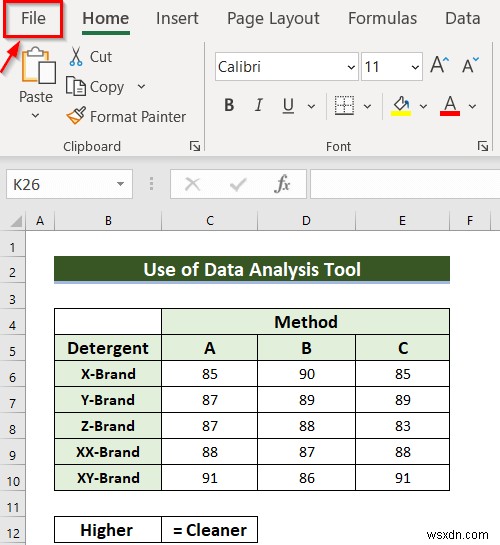This screenshot has height=545, width=500.
Task: Select the Format Painter brush icon
Action: 76,116
